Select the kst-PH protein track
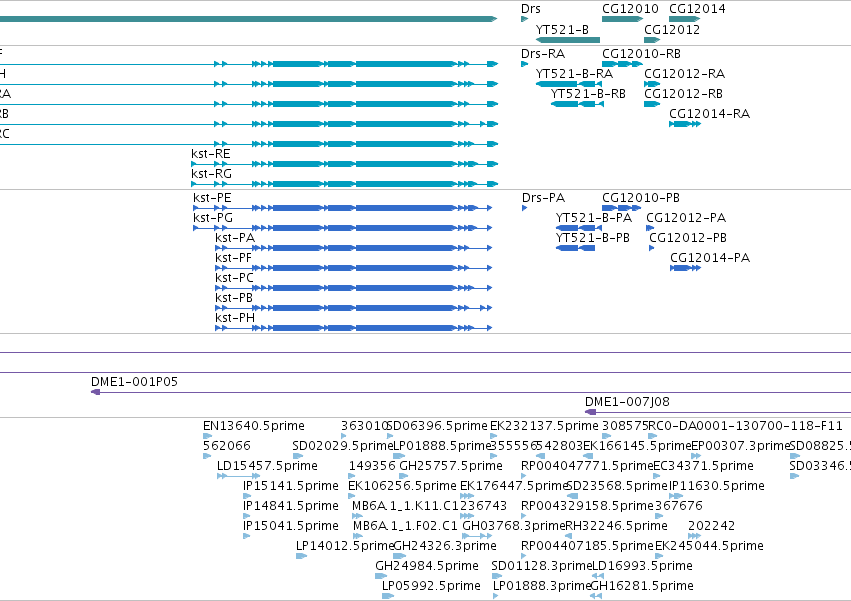The width and height of the screenshot is (851, 601). [x=353, y=328]
